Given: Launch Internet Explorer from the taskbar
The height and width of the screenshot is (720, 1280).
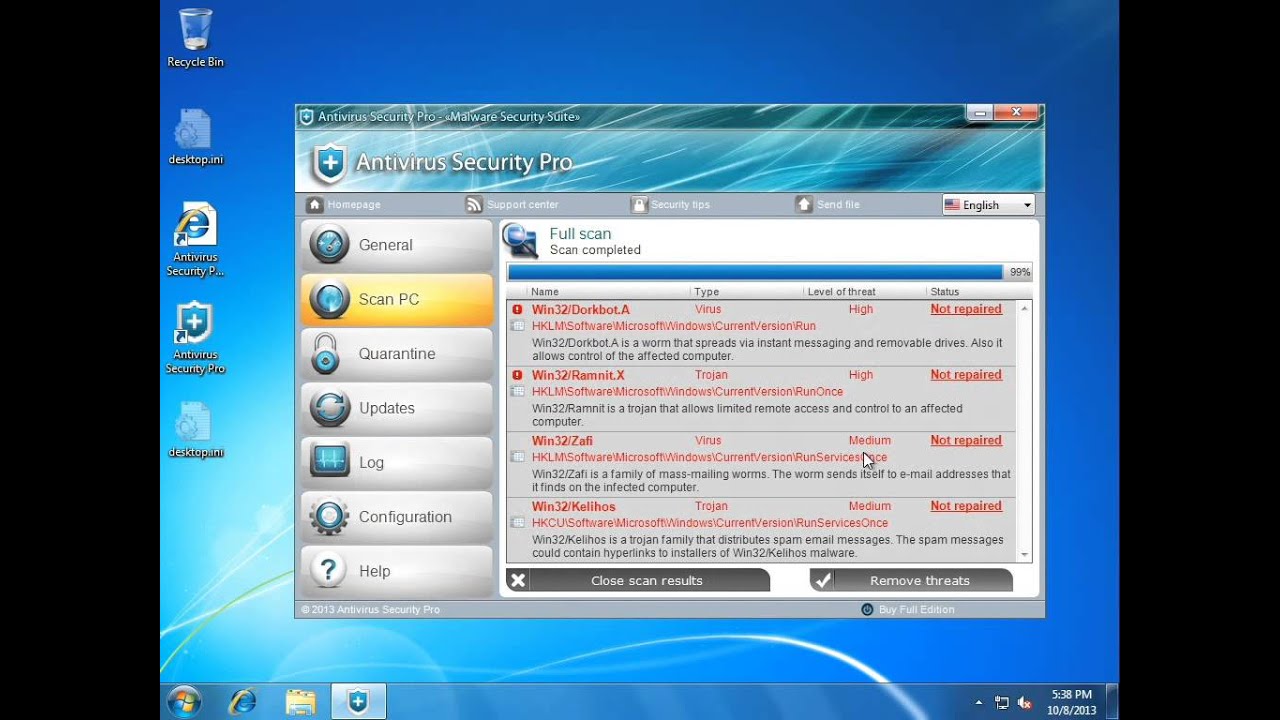Looking at the screenshot, I should pyautogui.click(x=242, y=702).
